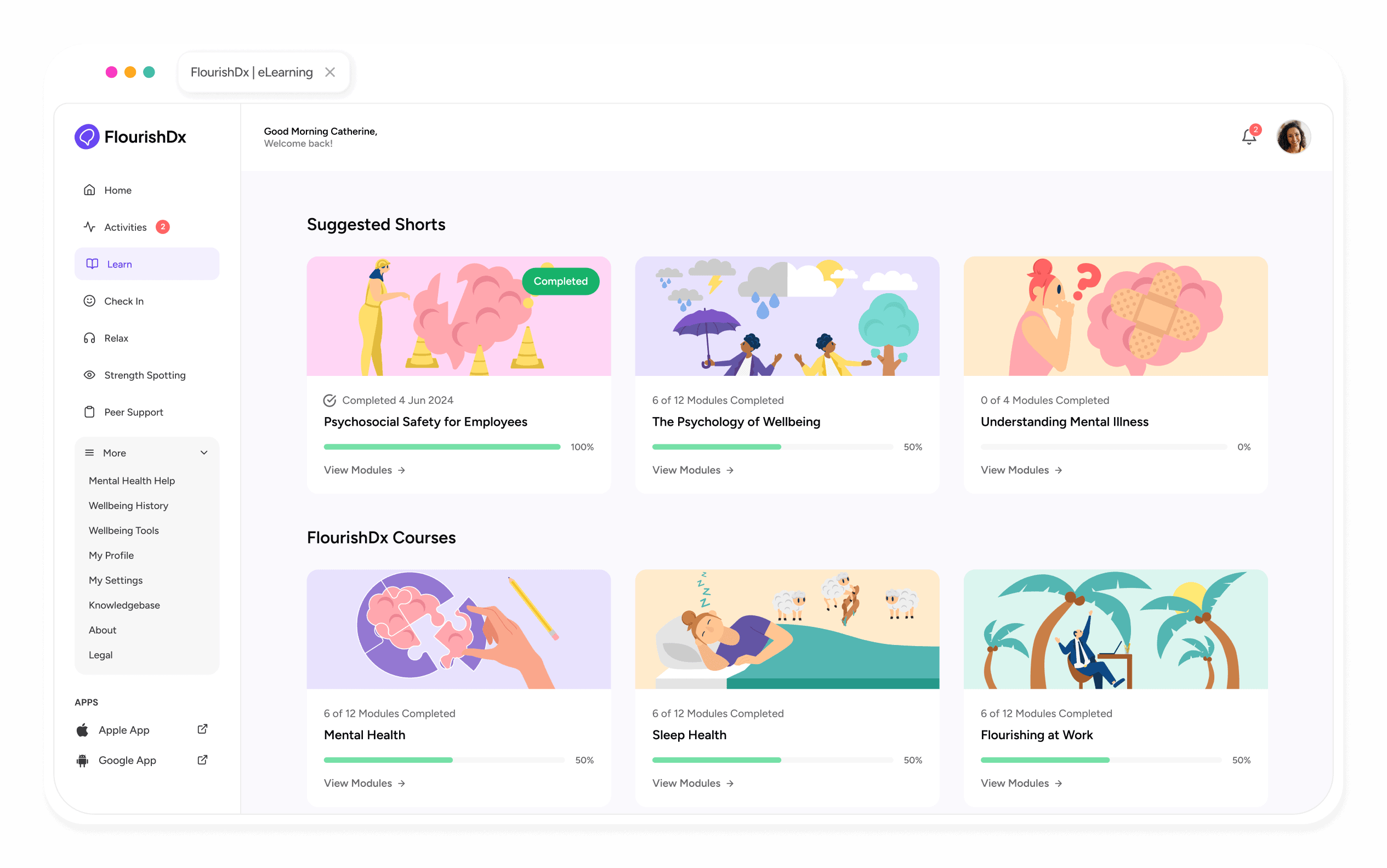Screen dimensions: 1387x868
Task: Open the user profile avatar menu
Action: [1292, 136]
